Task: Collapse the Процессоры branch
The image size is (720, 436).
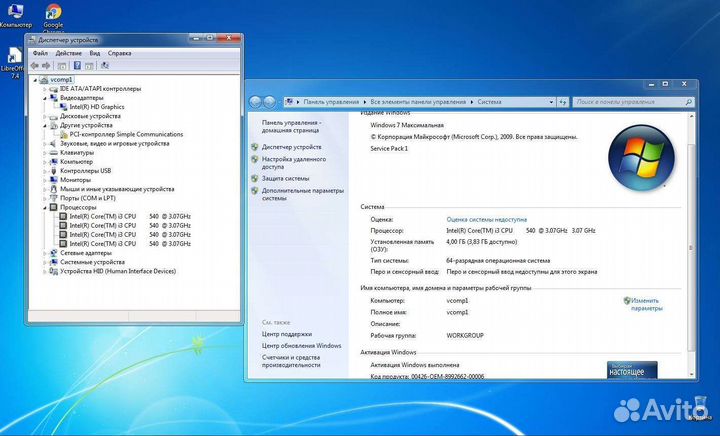Action: pos(45,207)
